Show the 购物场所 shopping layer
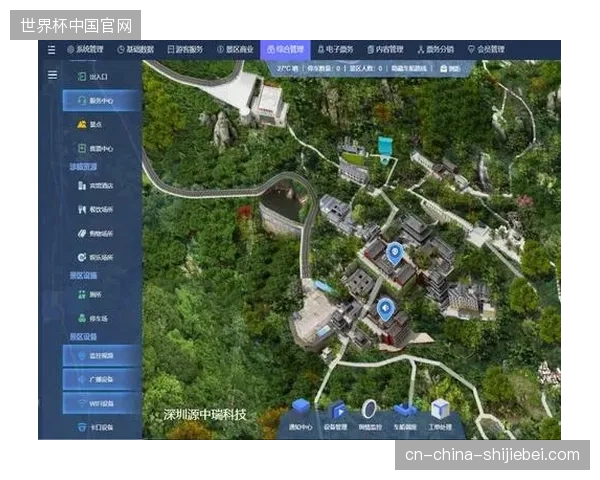Screen dimensions: 600x480 (x=95, y=233)
